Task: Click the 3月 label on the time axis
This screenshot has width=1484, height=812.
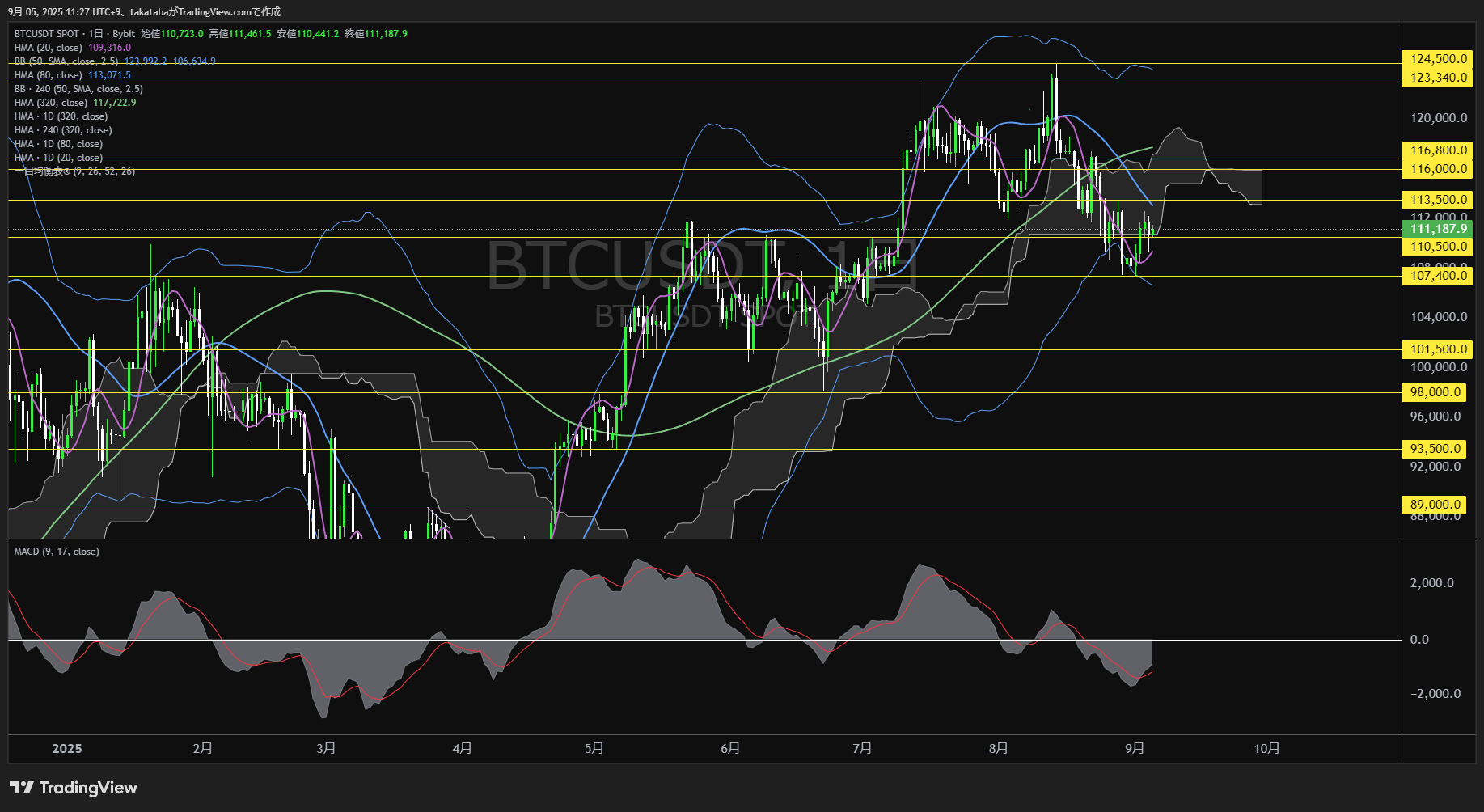Action: (x=326, y=749)
